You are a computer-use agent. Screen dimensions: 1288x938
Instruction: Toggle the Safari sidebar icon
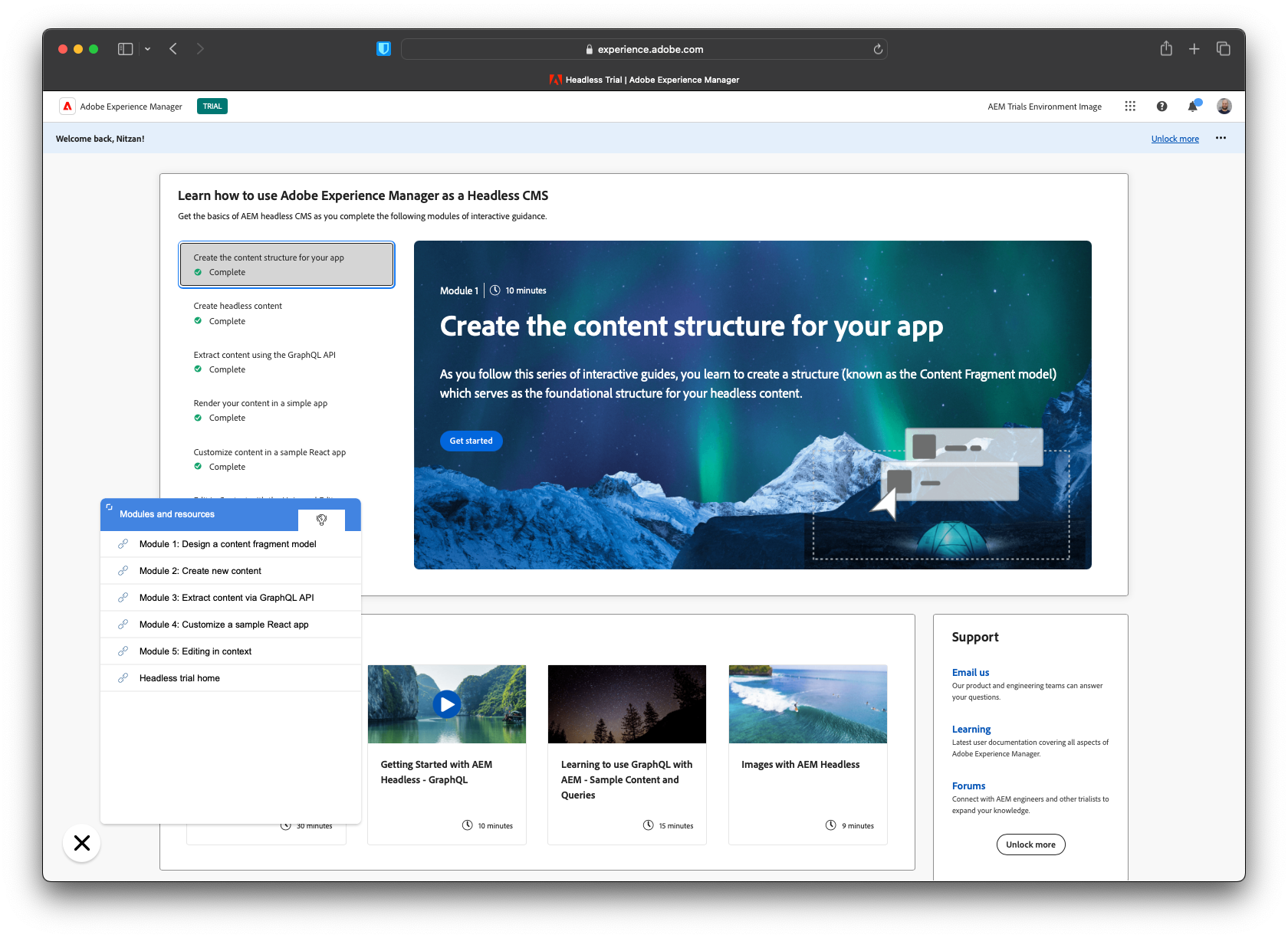(125, 49)
